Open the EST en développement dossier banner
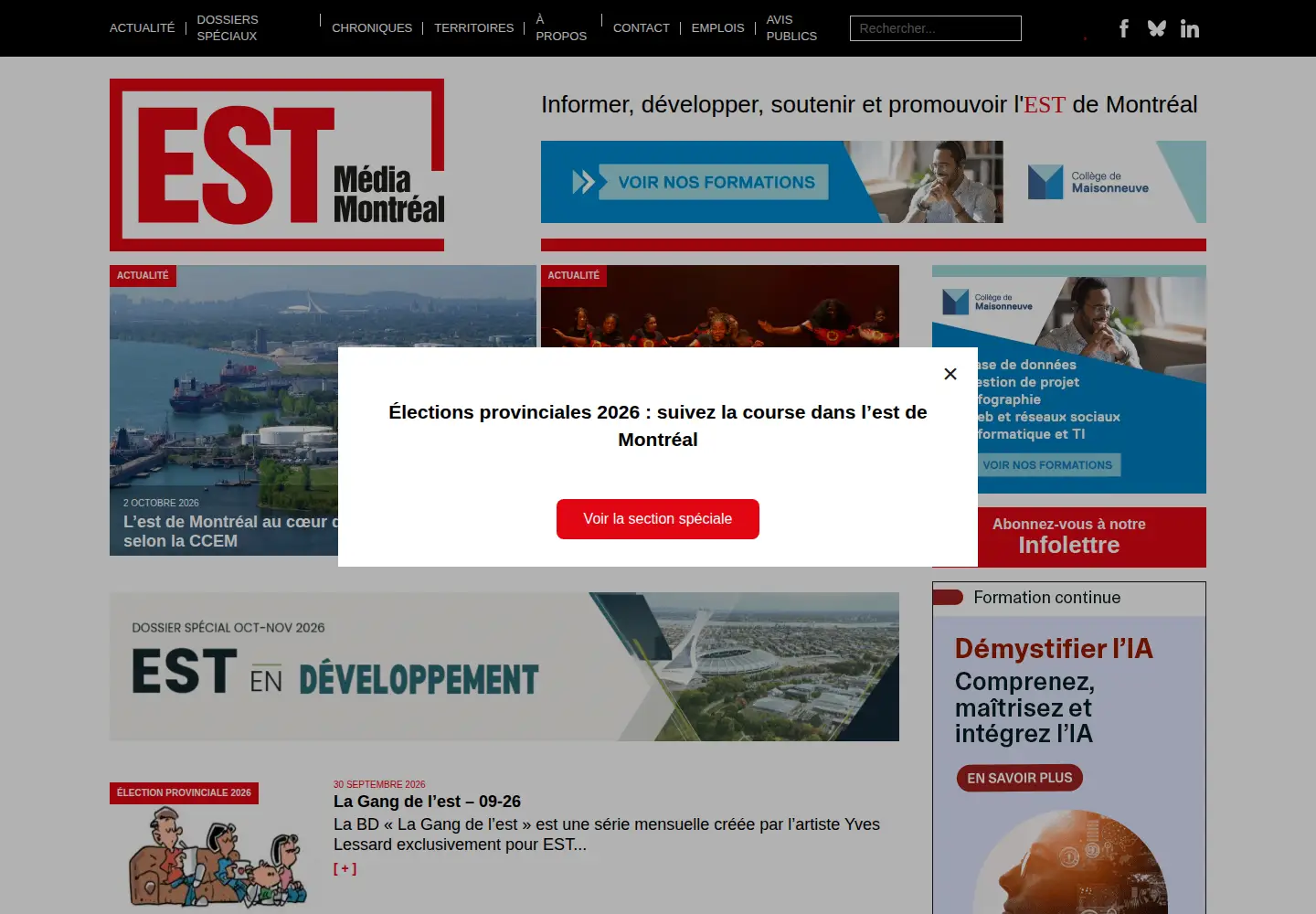The image size is (1316, 914). tap(504, 667)
